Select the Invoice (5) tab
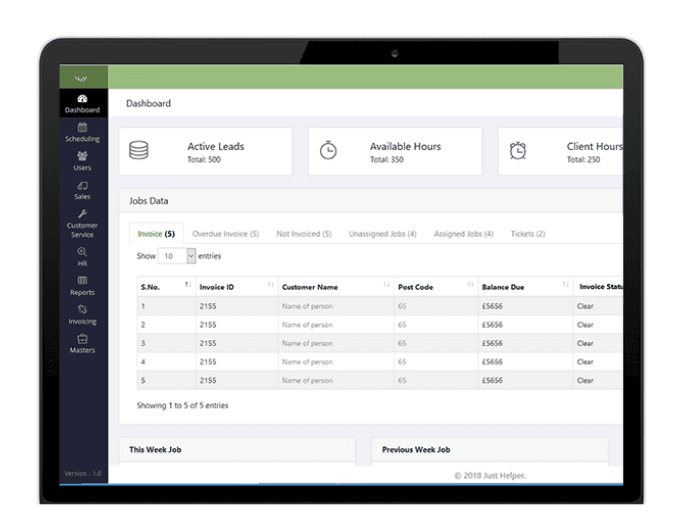Image resolution: width=685 pixels, height=527 pixels. [x=156, y=234]
